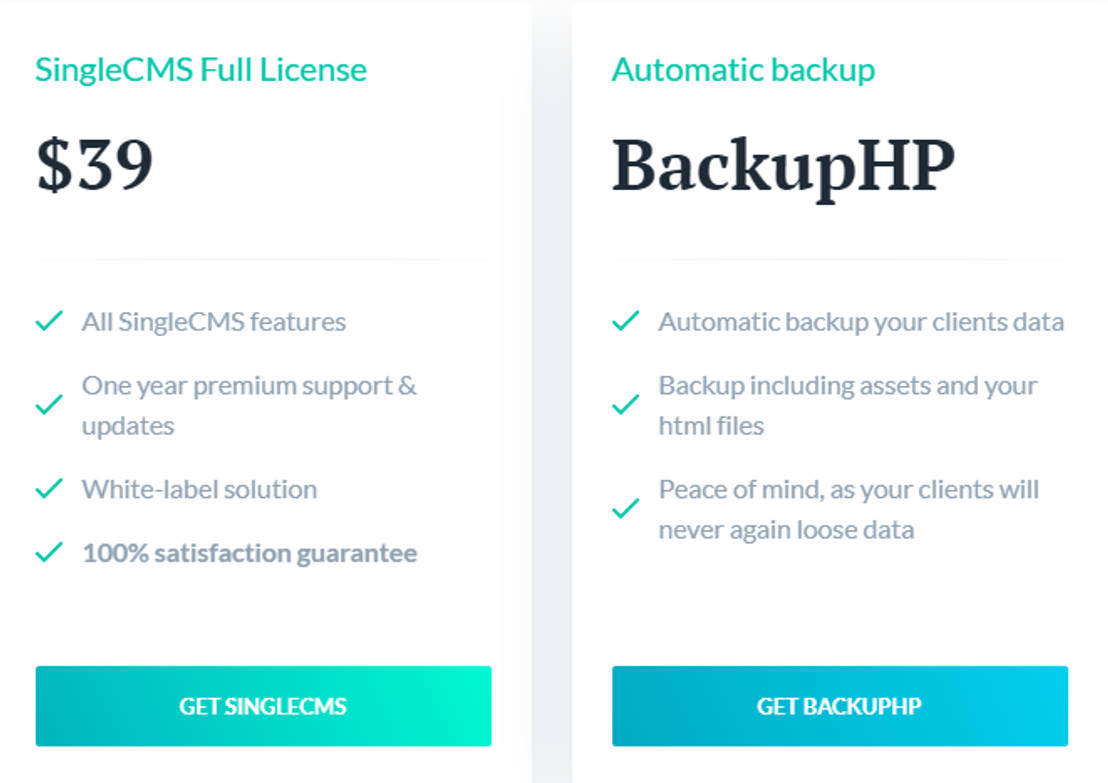The image size is (1108, 783).
Task: Click the $39 price text
Action: (x=95, y=165)
